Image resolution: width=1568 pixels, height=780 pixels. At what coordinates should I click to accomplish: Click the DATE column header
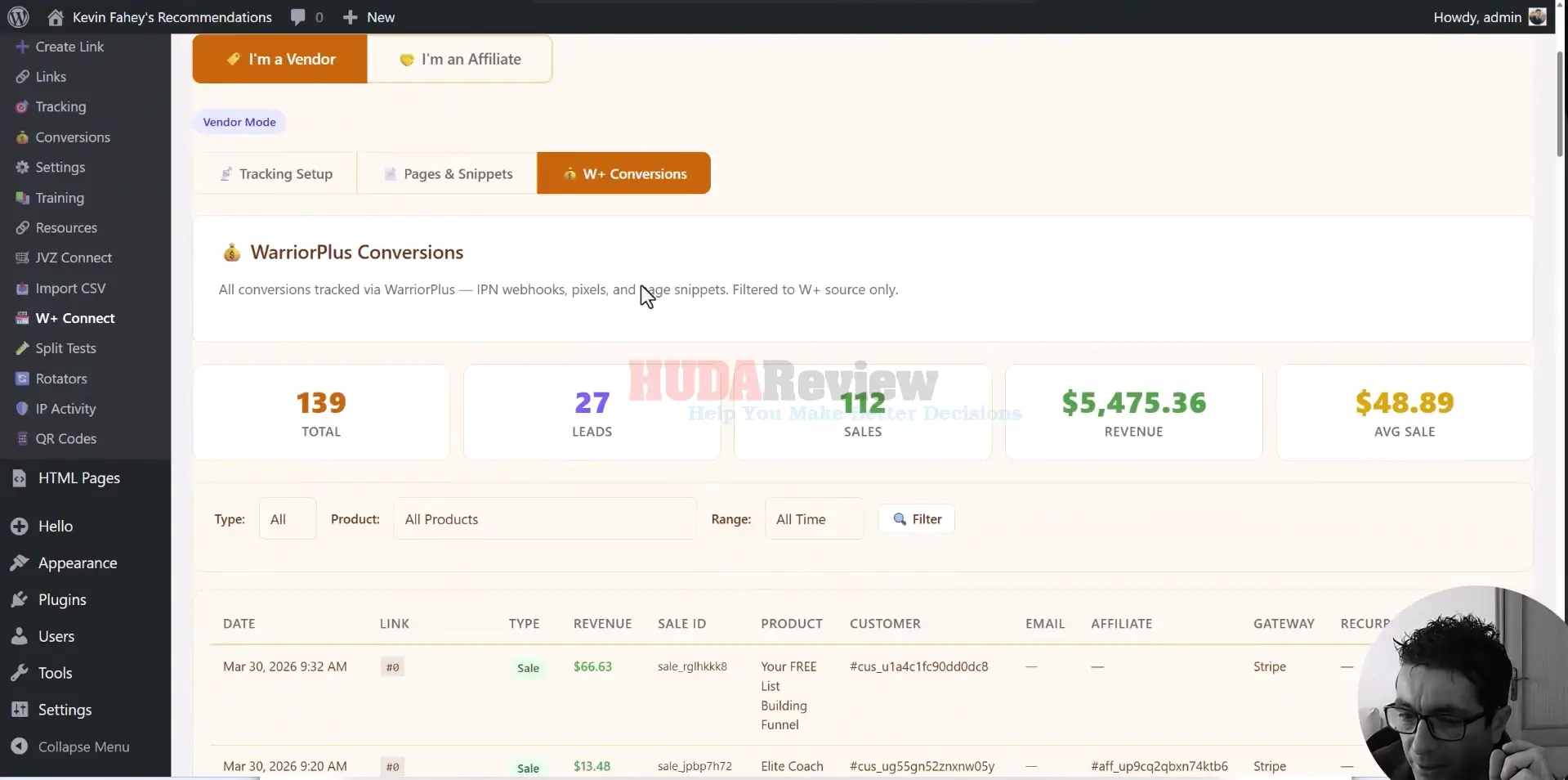[239, 624]
